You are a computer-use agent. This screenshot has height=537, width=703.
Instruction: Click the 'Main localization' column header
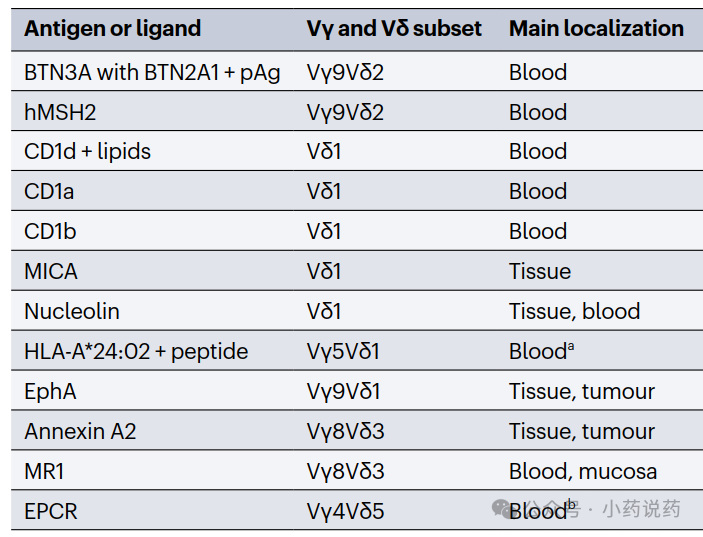click(596, 29)
